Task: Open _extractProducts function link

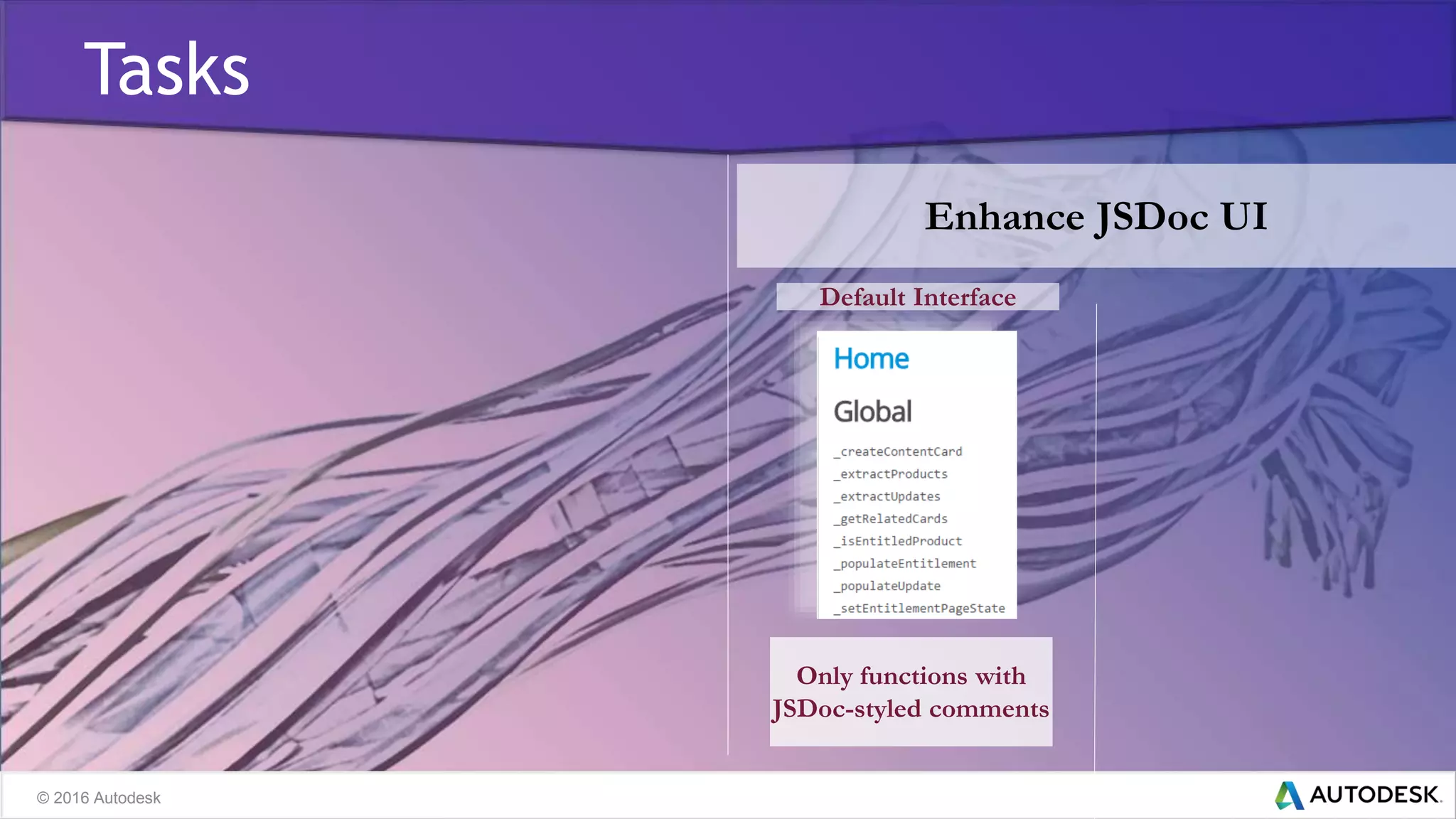Action: (x=891, y=474)
